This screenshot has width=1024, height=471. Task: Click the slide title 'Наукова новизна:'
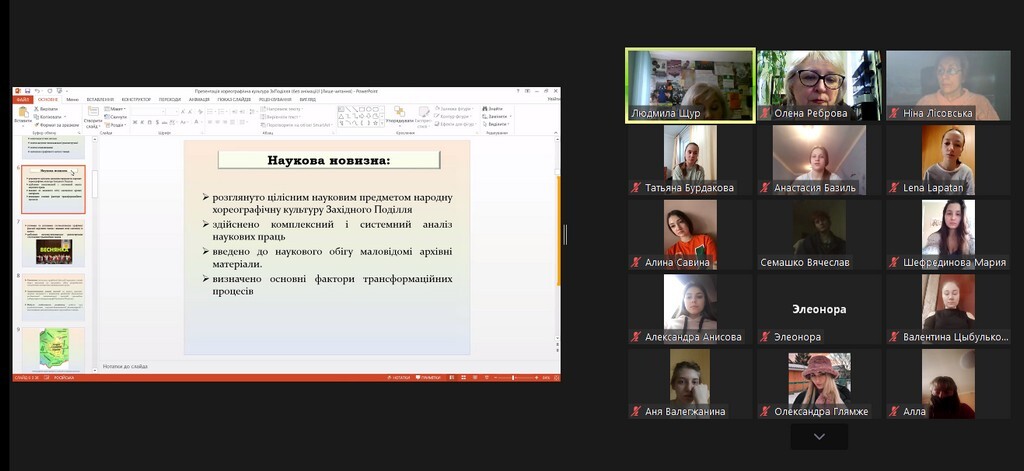click(328, 160)
